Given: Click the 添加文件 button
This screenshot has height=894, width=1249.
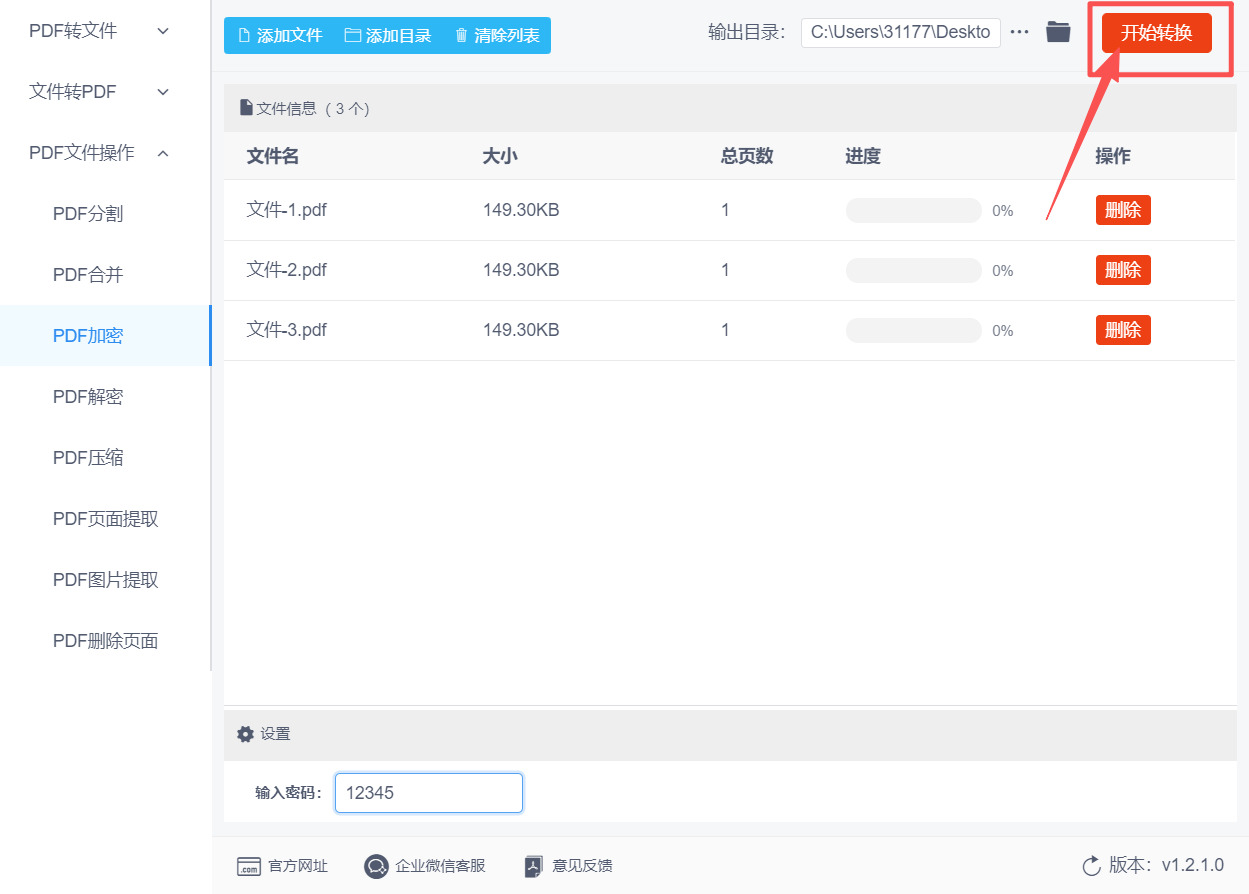Looking at the screenshot, I should coord(279,36).
